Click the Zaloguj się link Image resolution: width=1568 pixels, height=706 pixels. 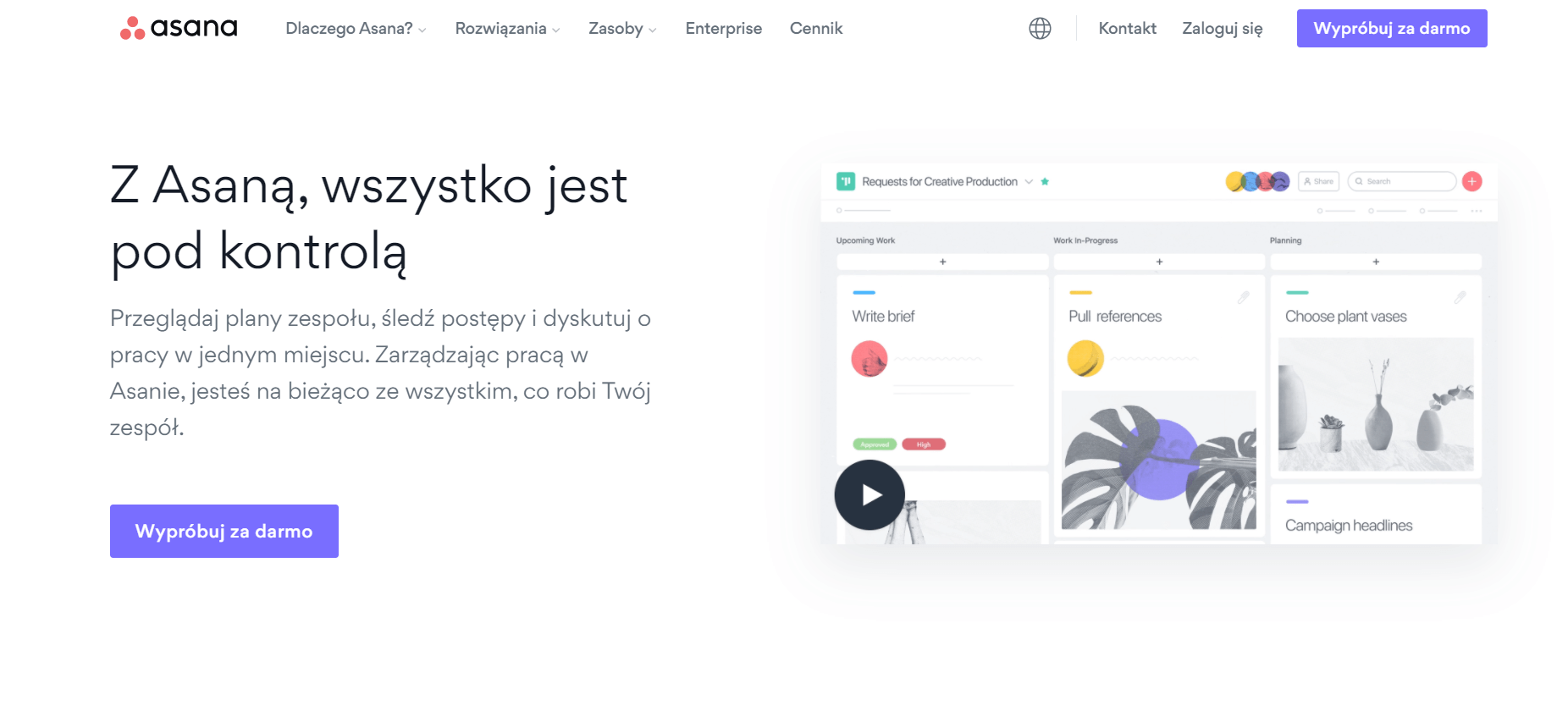(x=1222, y=28)
